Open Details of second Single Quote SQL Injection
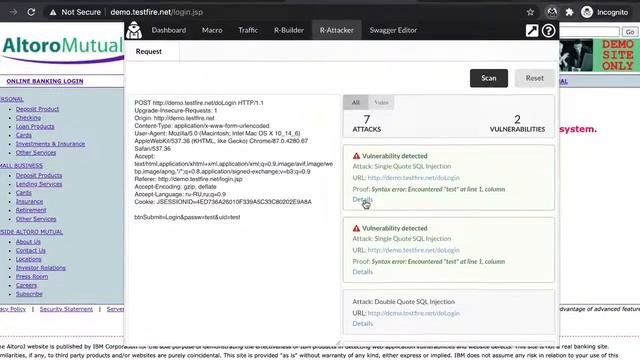The image size is (640, 360). click(x=362, y=271)
